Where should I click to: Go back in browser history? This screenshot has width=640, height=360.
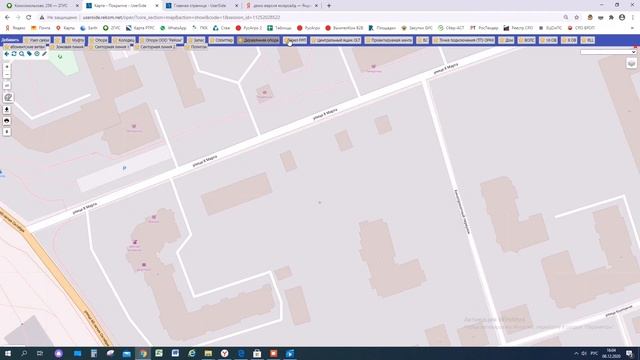pos(7,18)
